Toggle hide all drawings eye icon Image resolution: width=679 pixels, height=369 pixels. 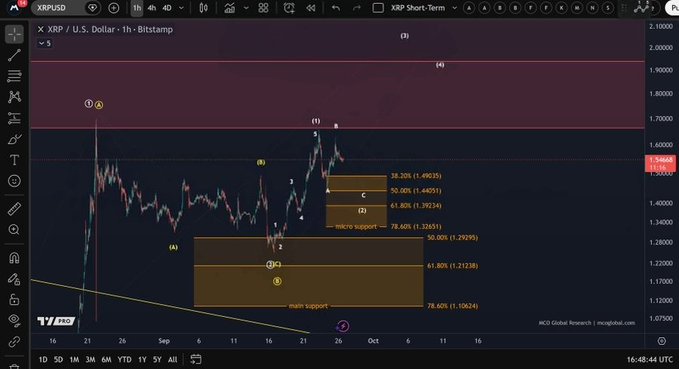tap(14, 320)
